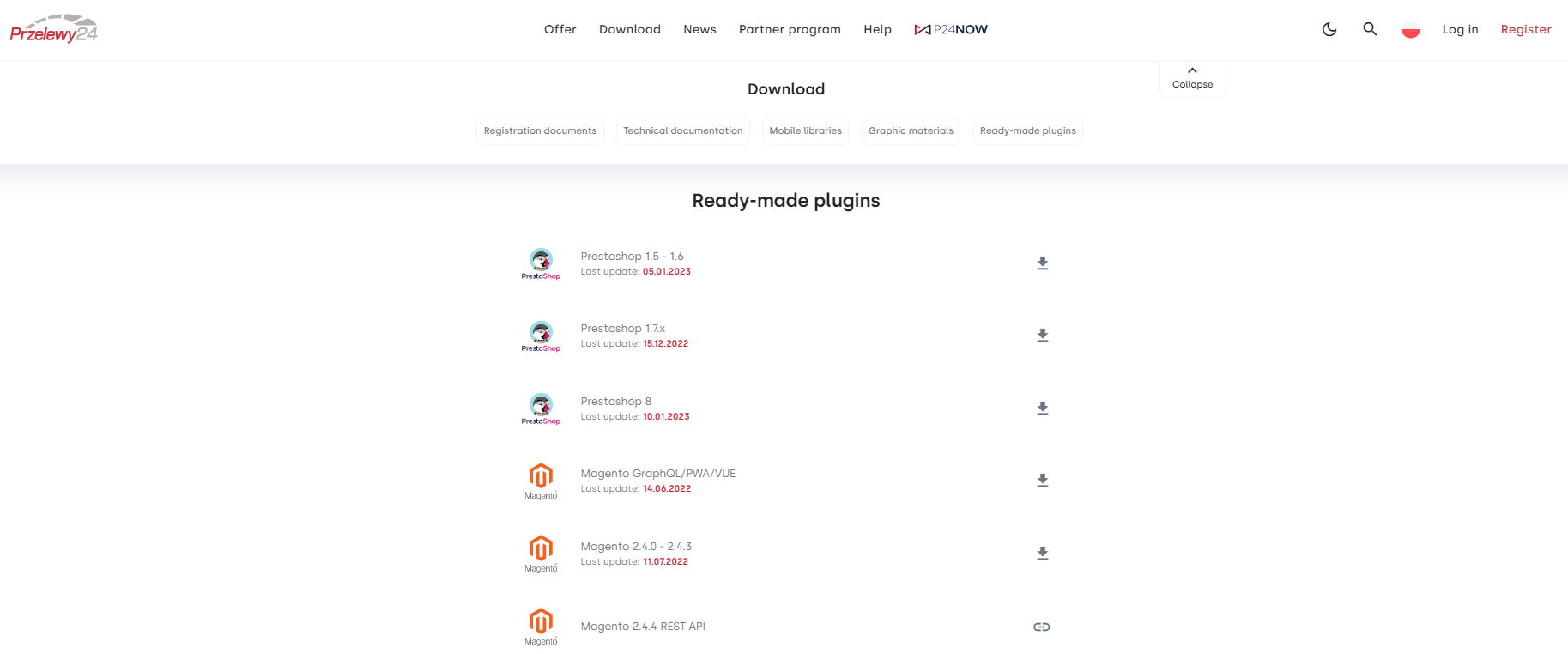This screenshot has height=654, width=1568.
Task: Open search using the magnifying glass icon
Action: pos(1370,28)
